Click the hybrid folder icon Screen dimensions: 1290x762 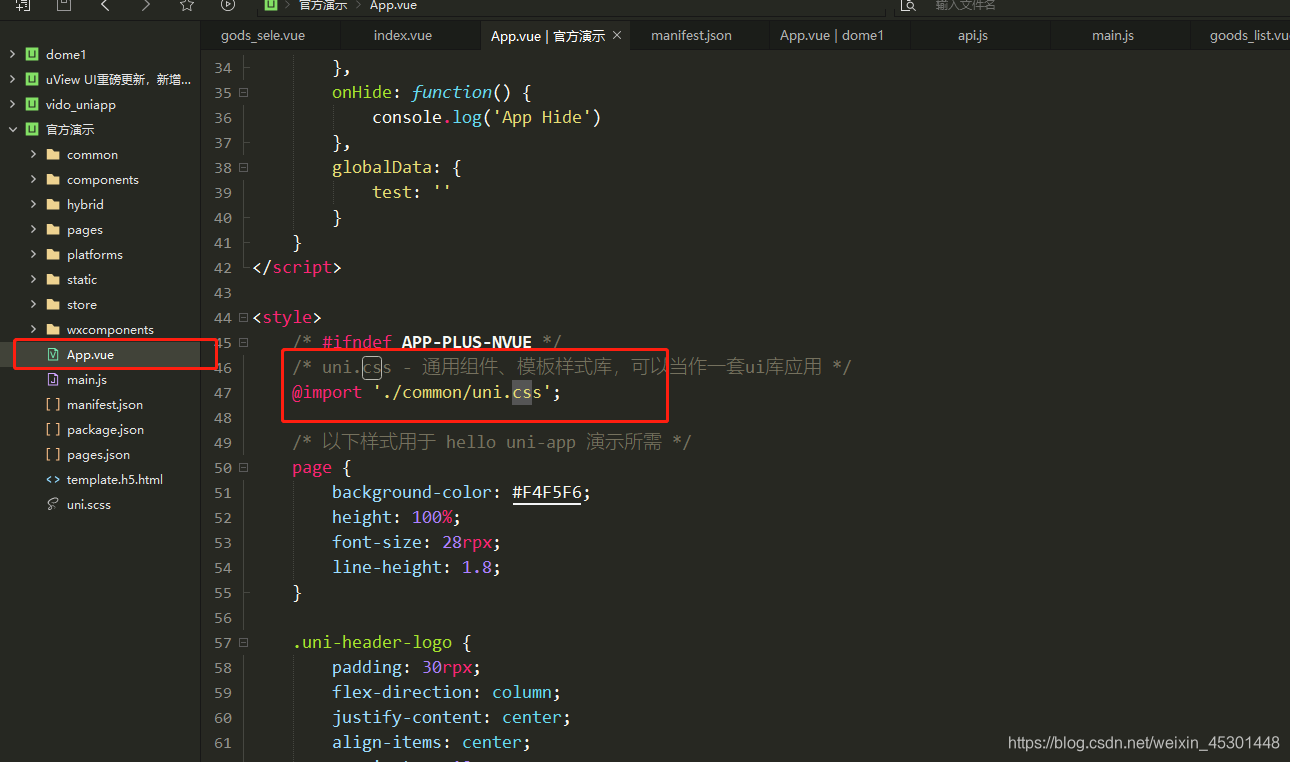click(x=53, y=204)
